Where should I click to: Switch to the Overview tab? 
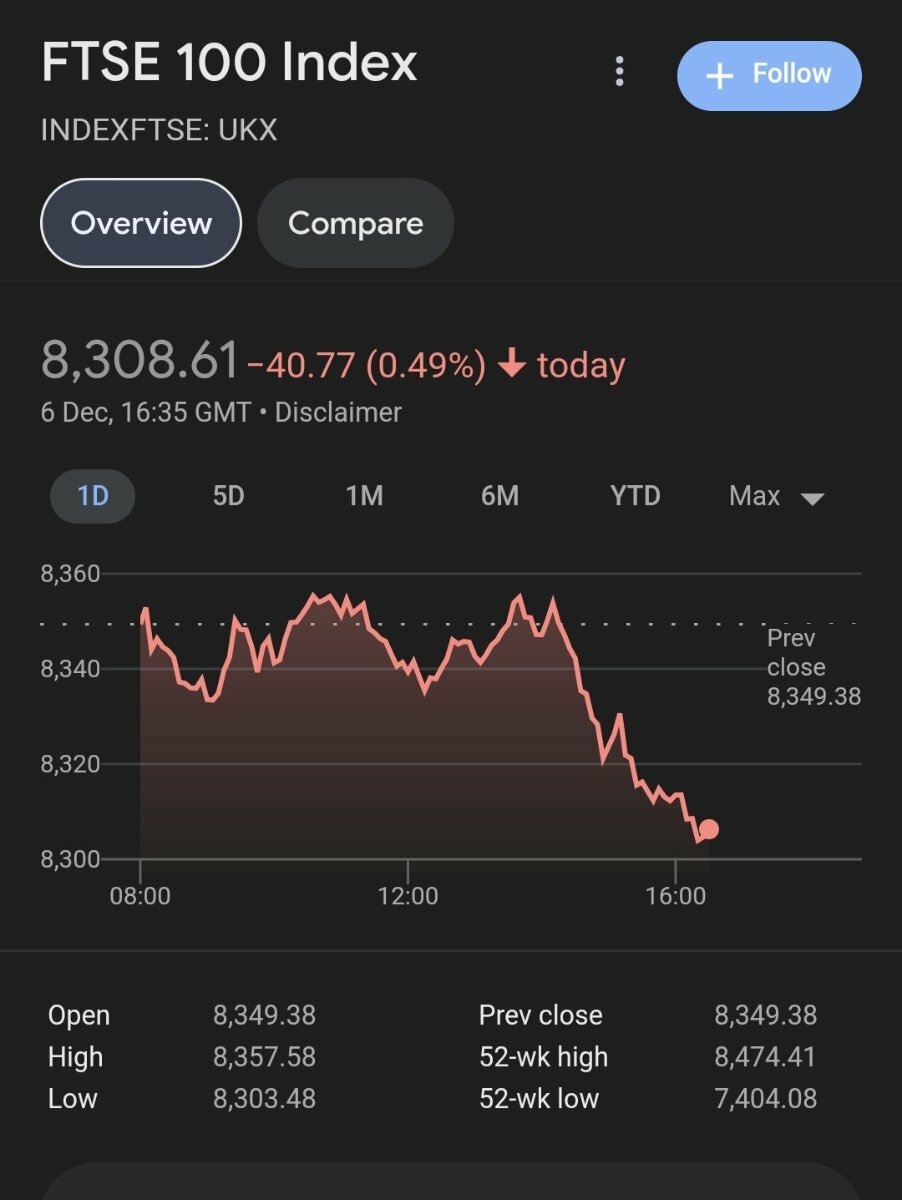(x=141, y=223)
